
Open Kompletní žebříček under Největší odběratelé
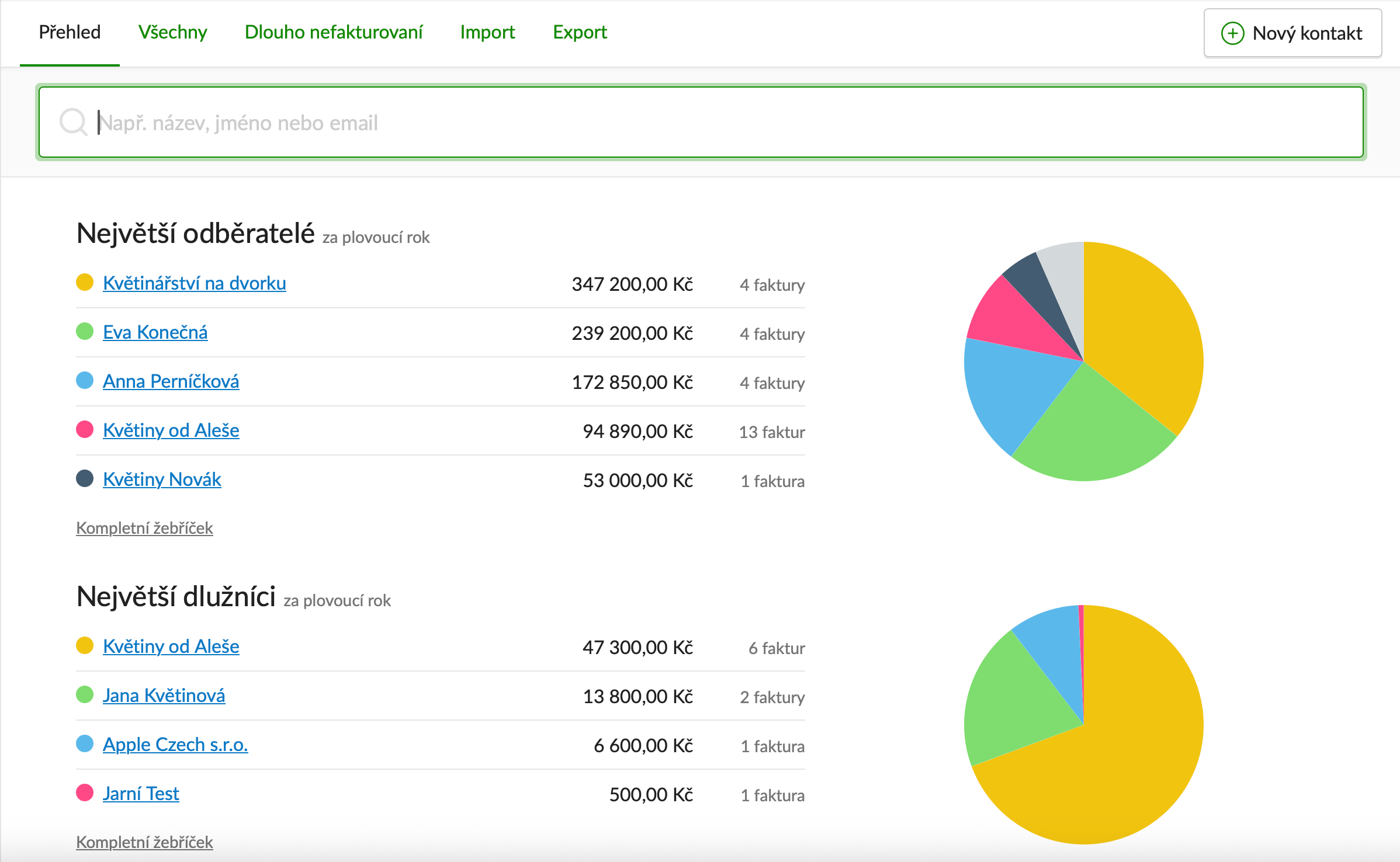tap(144, 528)
